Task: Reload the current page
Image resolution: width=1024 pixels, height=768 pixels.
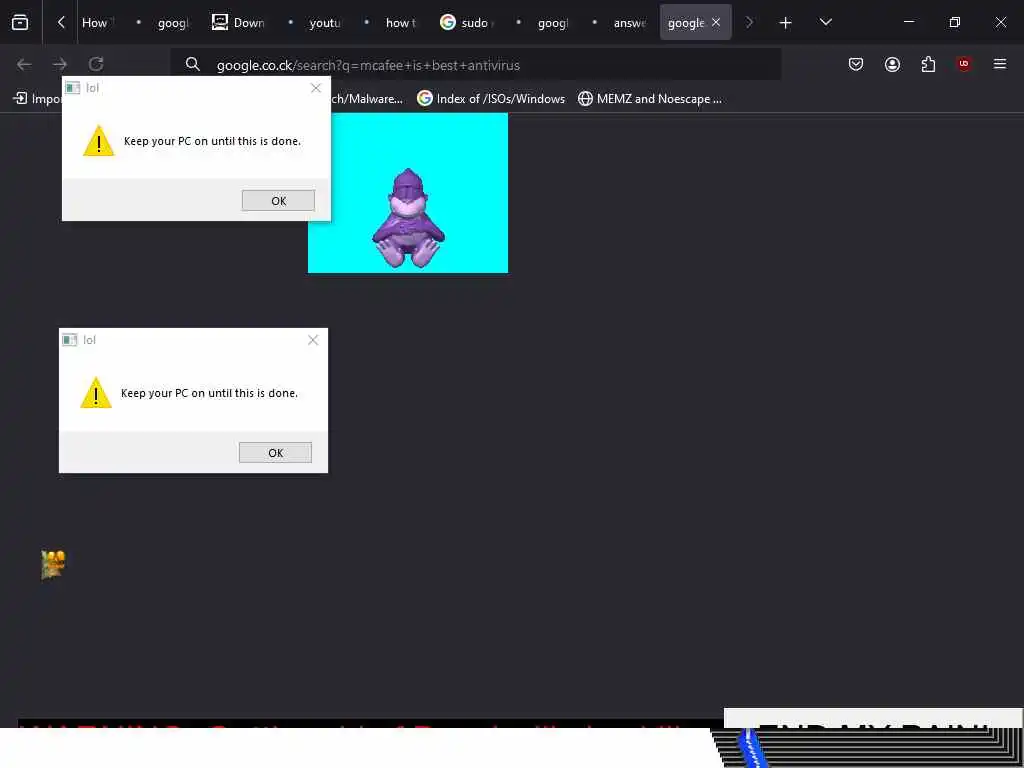Action: click(96, 64)
